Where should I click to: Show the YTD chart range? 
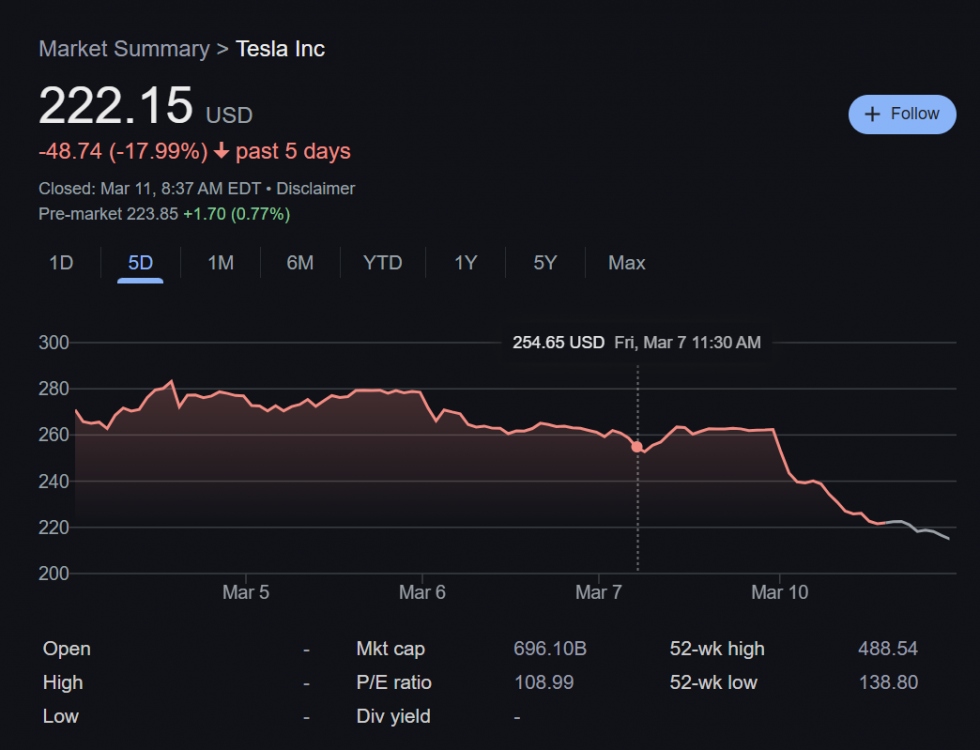382,263
